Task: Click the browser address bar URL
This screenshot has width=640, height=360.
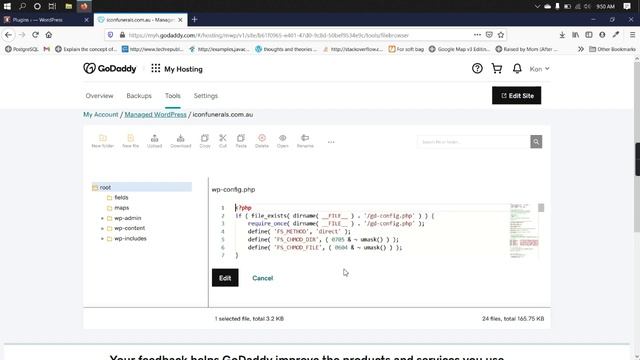Action: tap(269, 35)
